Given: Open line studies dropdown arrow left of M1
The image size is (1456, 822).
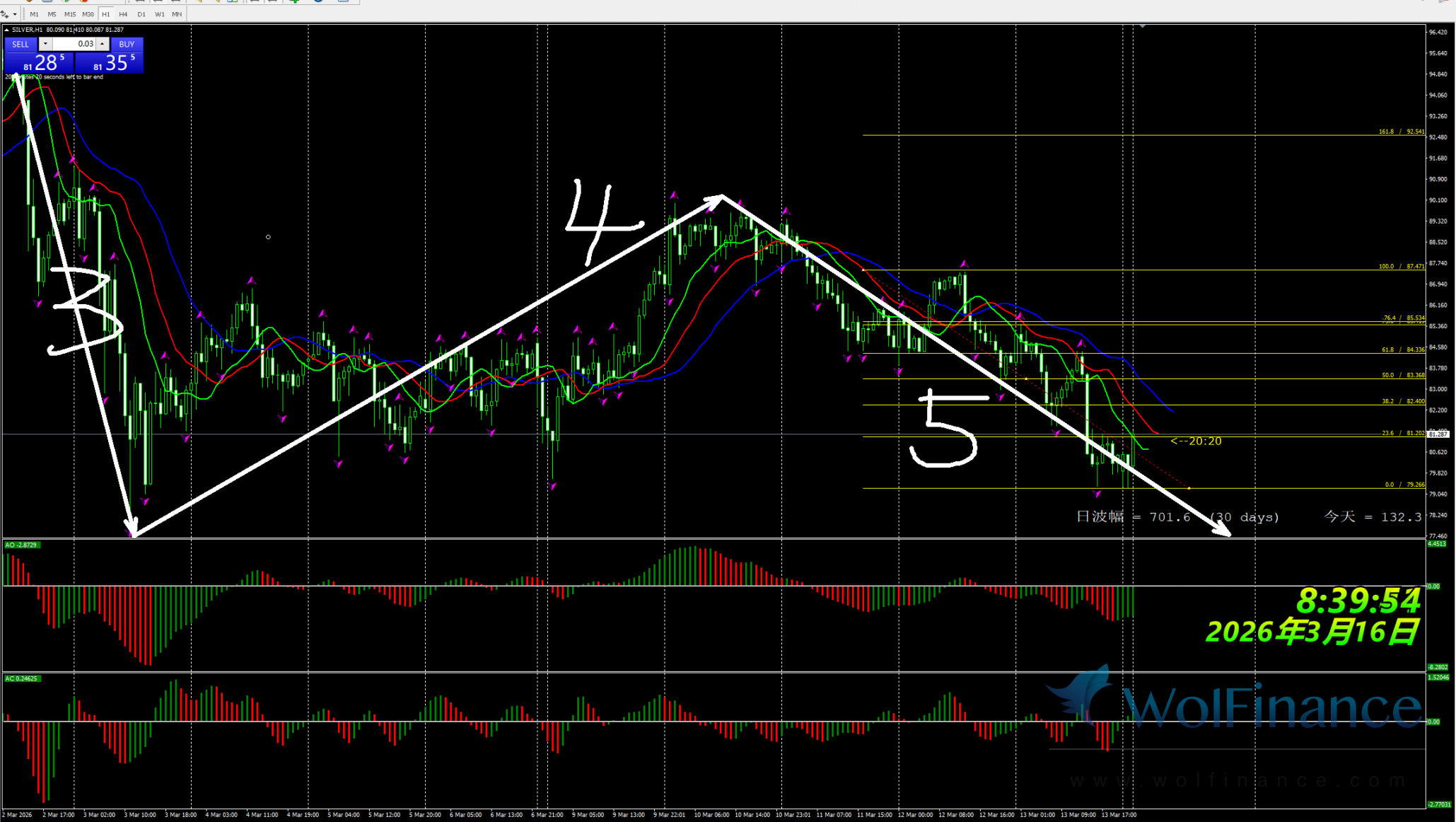Looking at the screenshot, I should tap(15, 14).
